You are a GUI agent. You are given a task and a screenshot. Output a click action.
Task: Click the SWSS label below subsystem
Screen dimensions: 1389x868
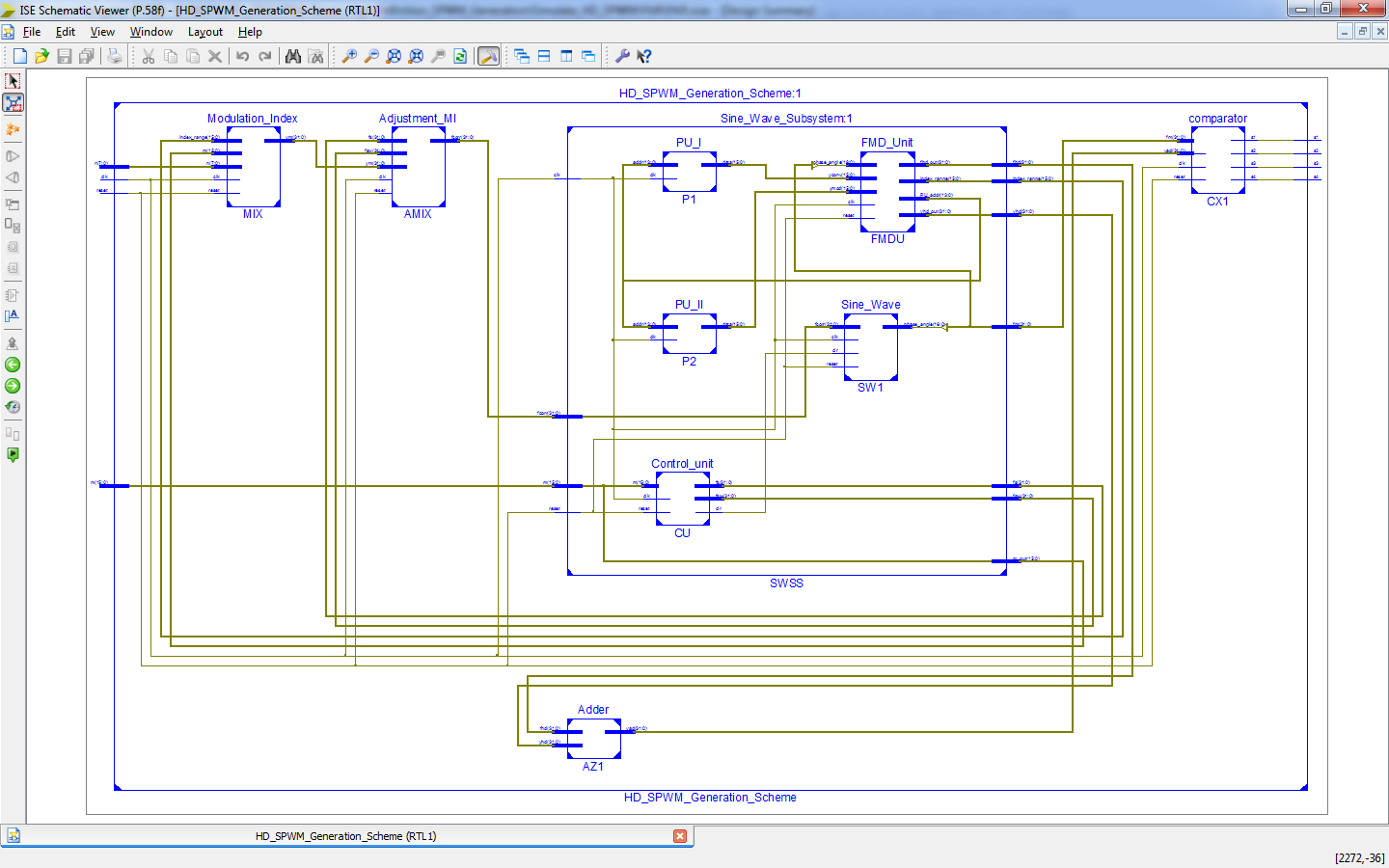pos(786,583)
